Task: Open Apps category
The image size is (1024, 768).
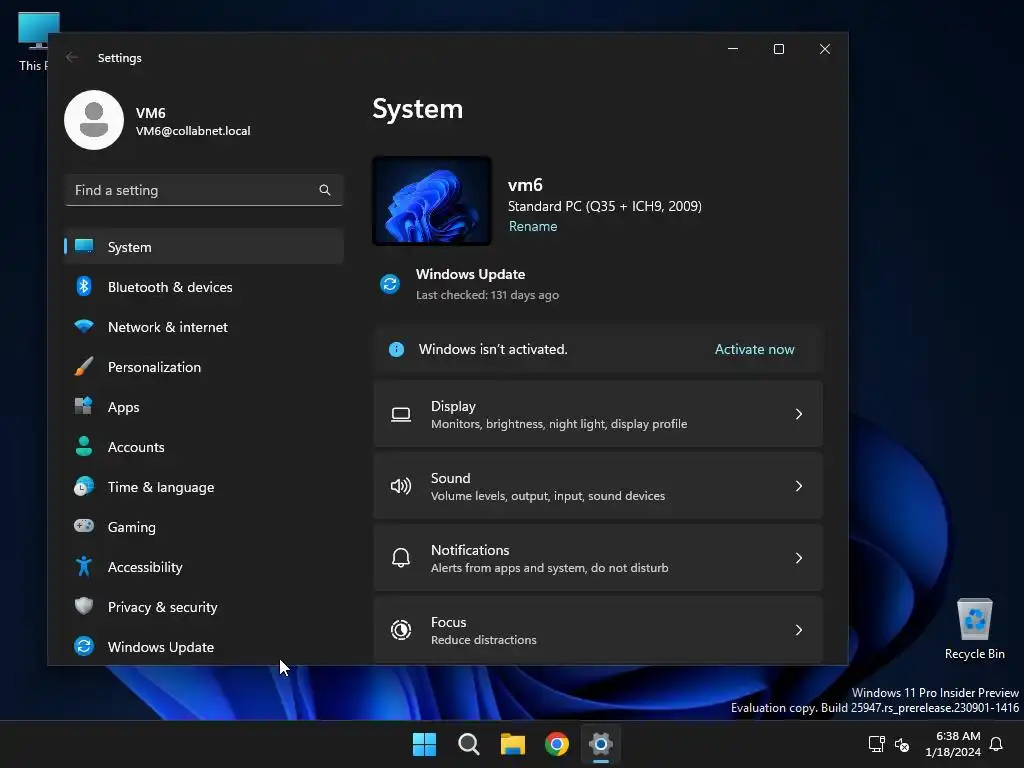Action: [x=123, y=407]
